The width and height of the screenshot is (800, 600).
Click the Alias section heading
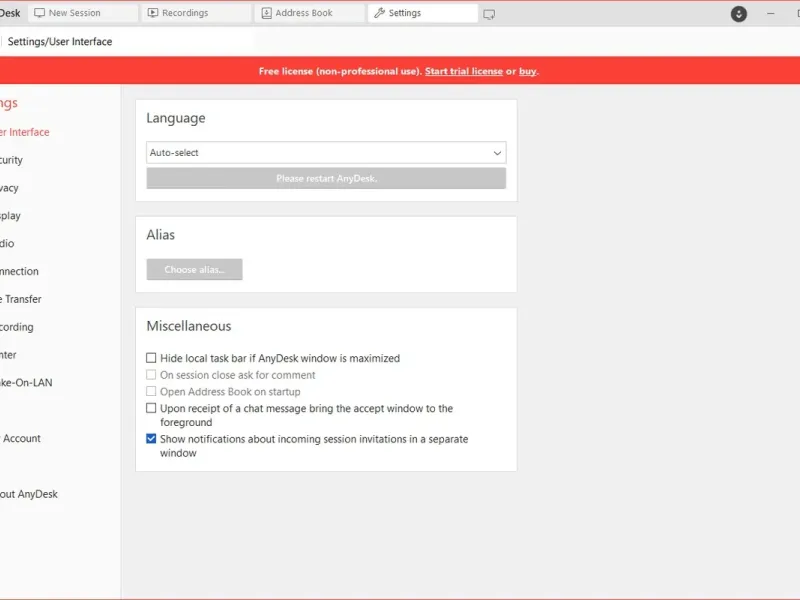click(x=161, y=235)
